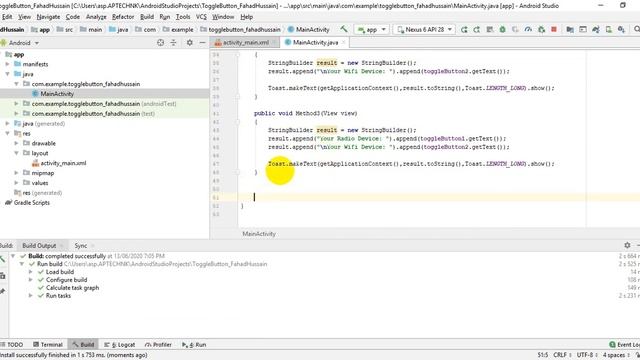This screenshot has width=640, height=360.
Task: Click the Rerun app icon in toolbar
Action: (464, 29)
